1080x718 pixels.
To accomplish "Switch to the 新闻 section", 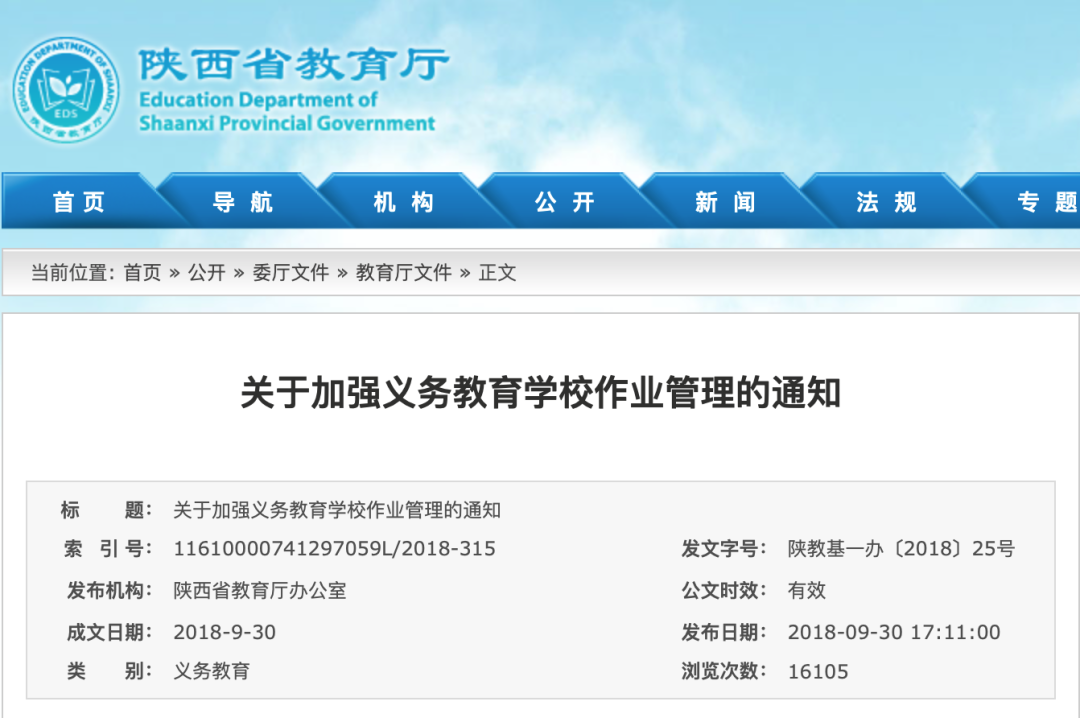I will click(726, 202).
